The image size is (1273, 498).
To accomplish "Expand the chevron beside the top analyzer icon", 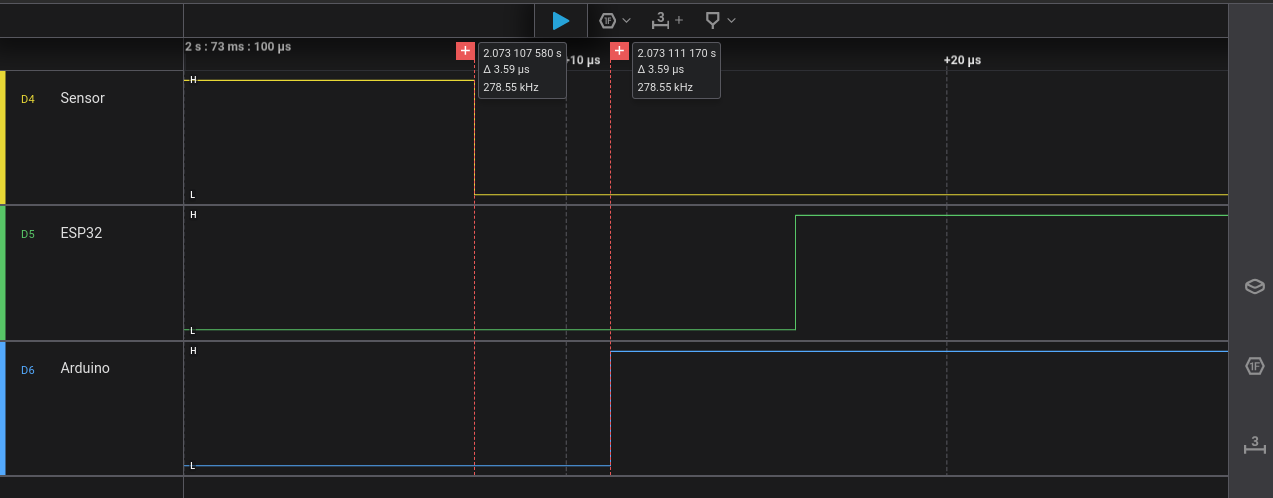I will 627,20.
